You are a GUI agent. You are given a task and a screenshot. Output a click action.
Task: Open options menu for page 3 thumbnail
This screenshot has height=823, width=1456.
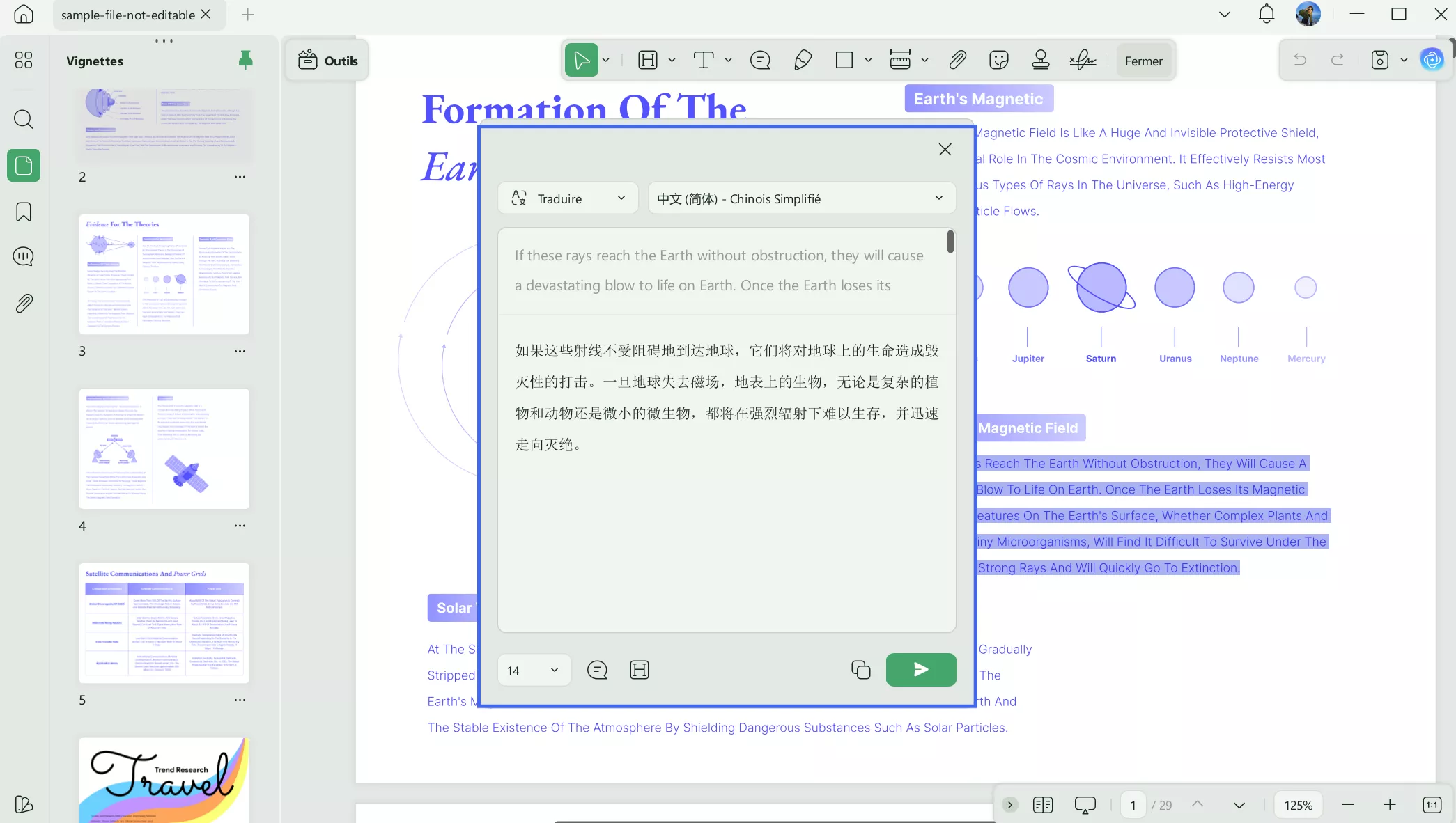pos(240,351)
